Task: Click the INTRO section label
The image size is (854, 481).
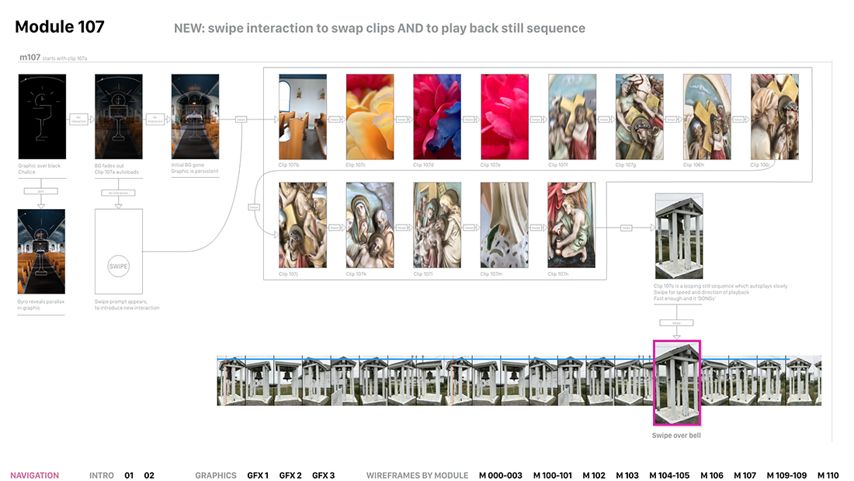Action: coord(101,475)
